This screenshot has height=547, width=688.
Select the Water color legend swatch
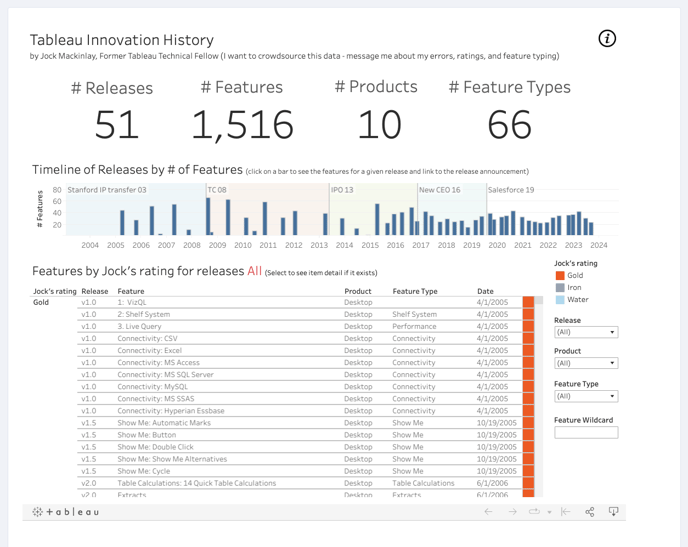560,300
